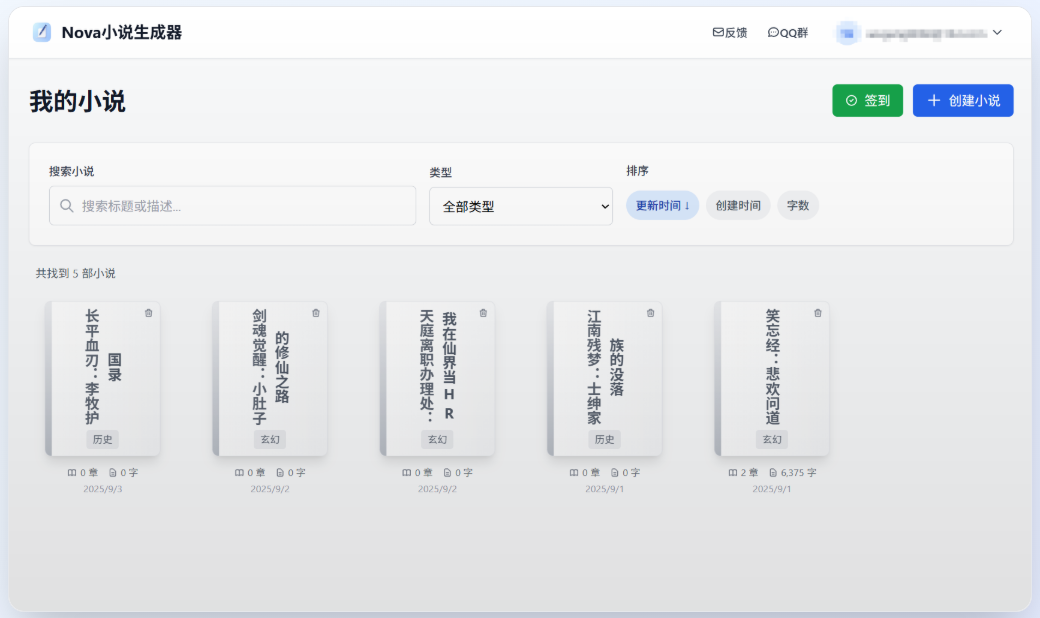The image size is (1040, 618).
Task: Click trash icon on 笑忘经 book card
Action: coord(818,313)
